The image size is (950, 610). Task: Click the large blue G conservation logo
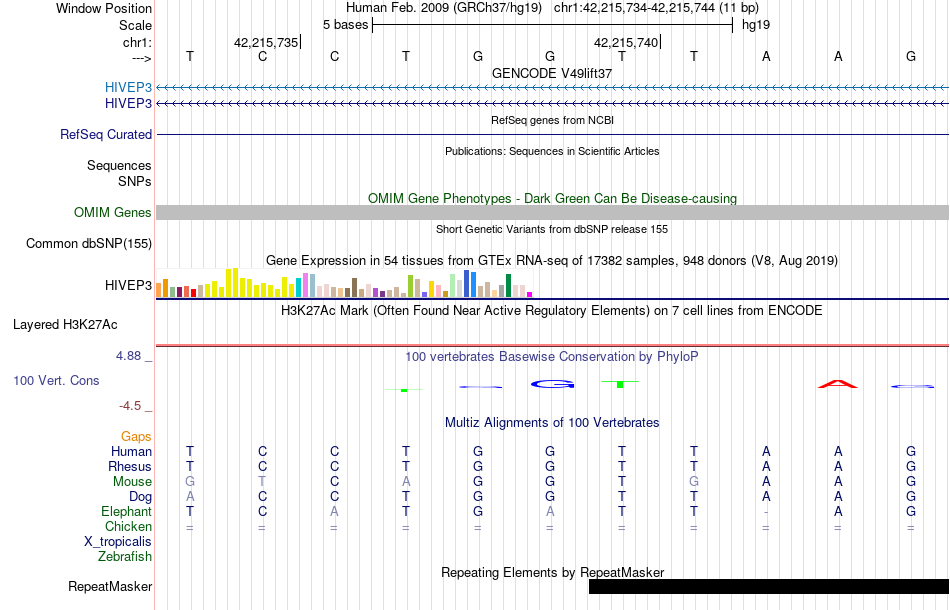(x=552, y=384)
